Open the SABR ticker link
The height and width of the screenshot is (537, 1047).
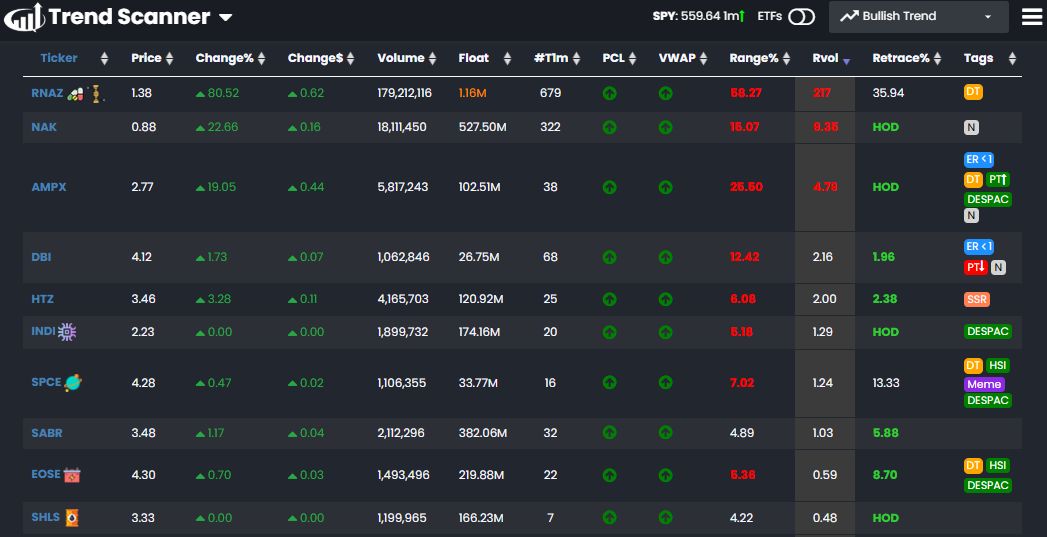pos(47,433)
